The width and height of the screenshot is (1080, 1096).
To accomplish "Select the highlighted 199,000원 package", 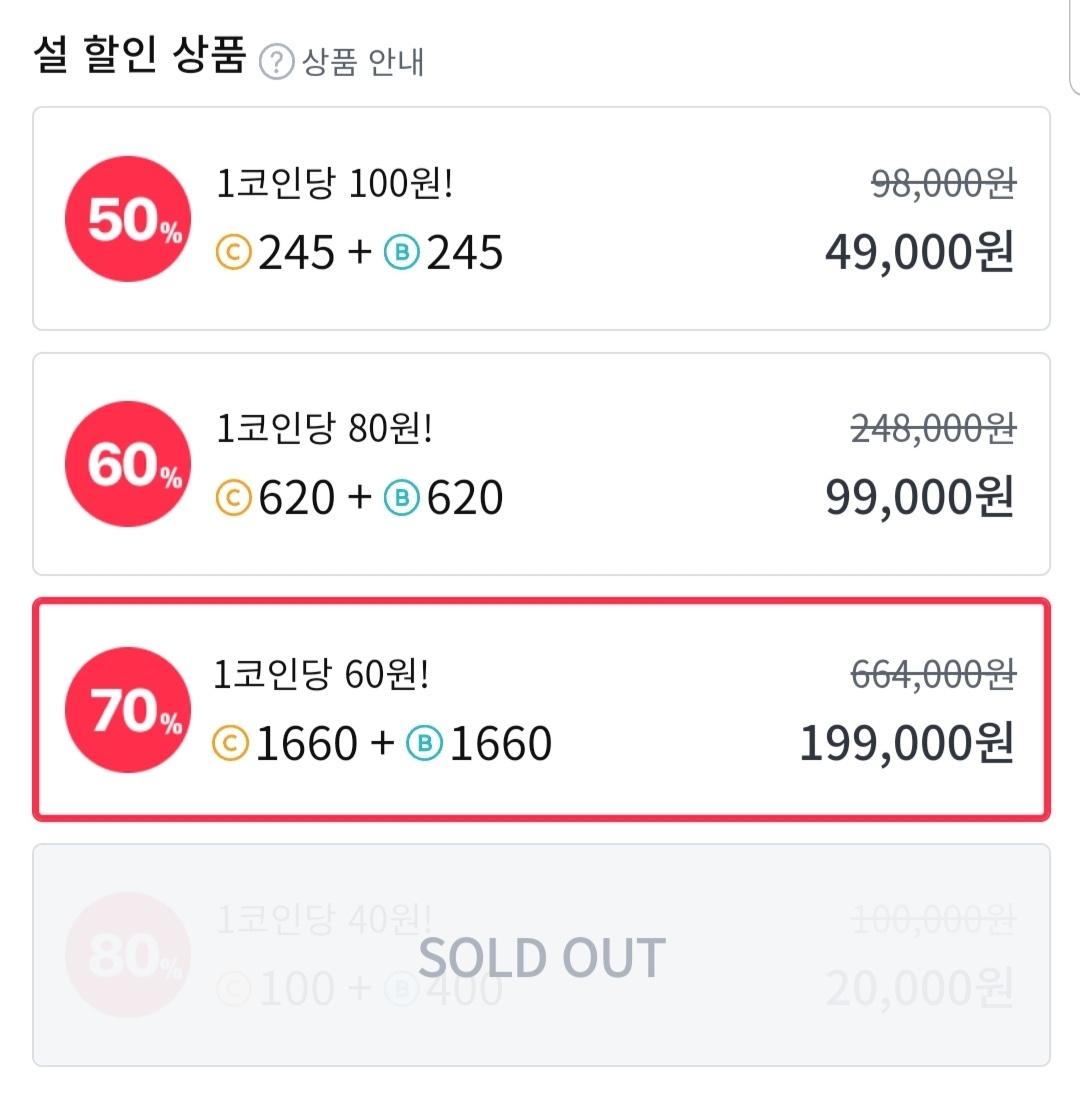I will 541,709.
